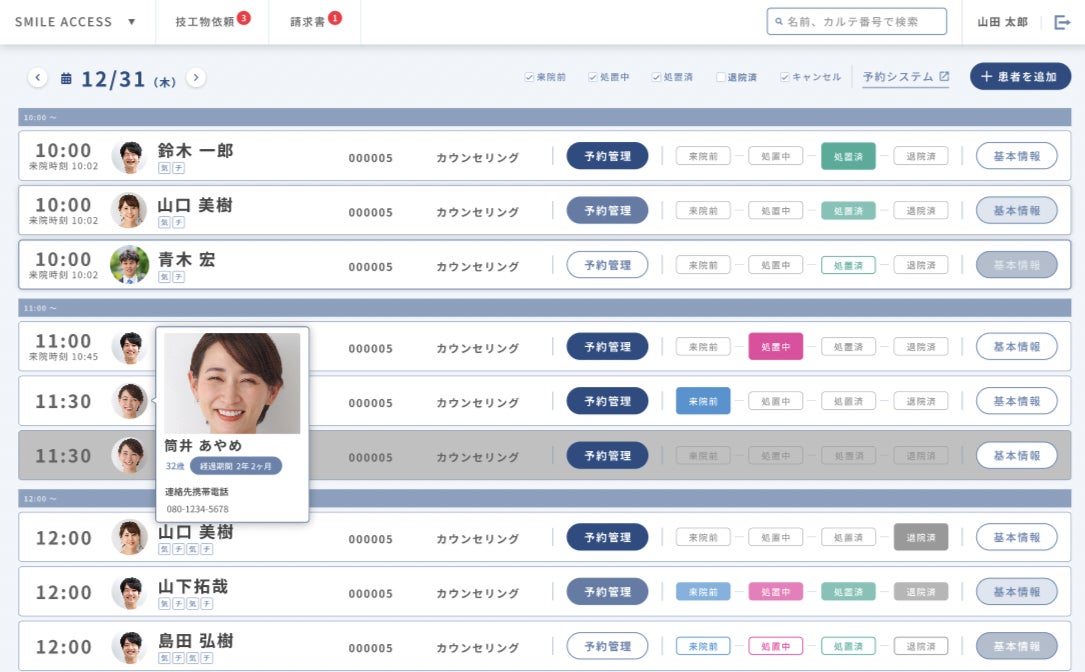Toggle the 処置済 filter checkbox
This screenshot has width=1085, height=672.
coord(656,77)
